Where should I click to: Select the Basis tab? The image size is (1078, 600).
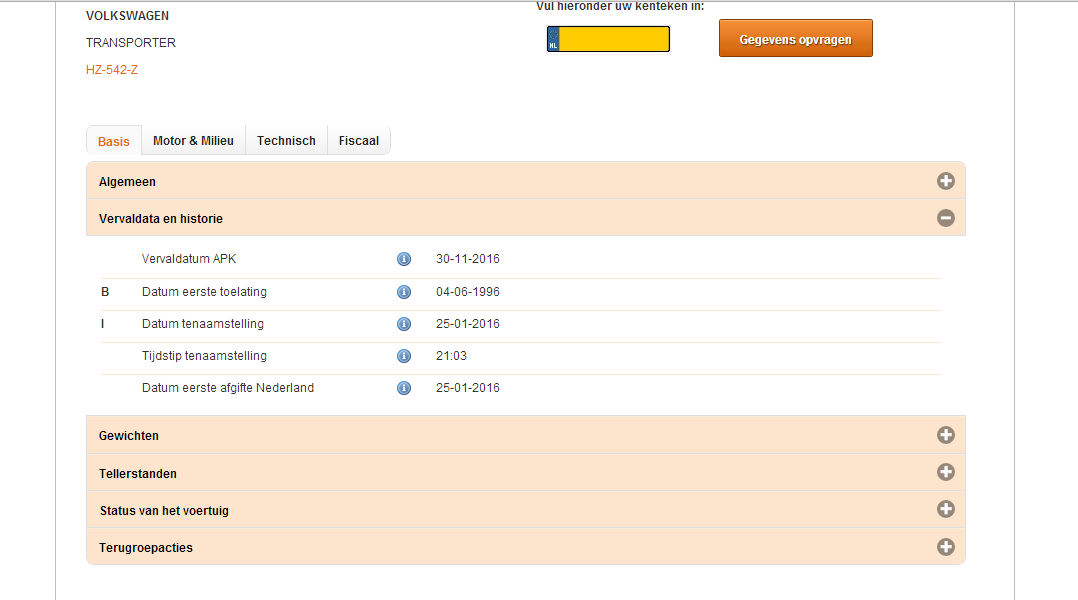coord(114,141)
